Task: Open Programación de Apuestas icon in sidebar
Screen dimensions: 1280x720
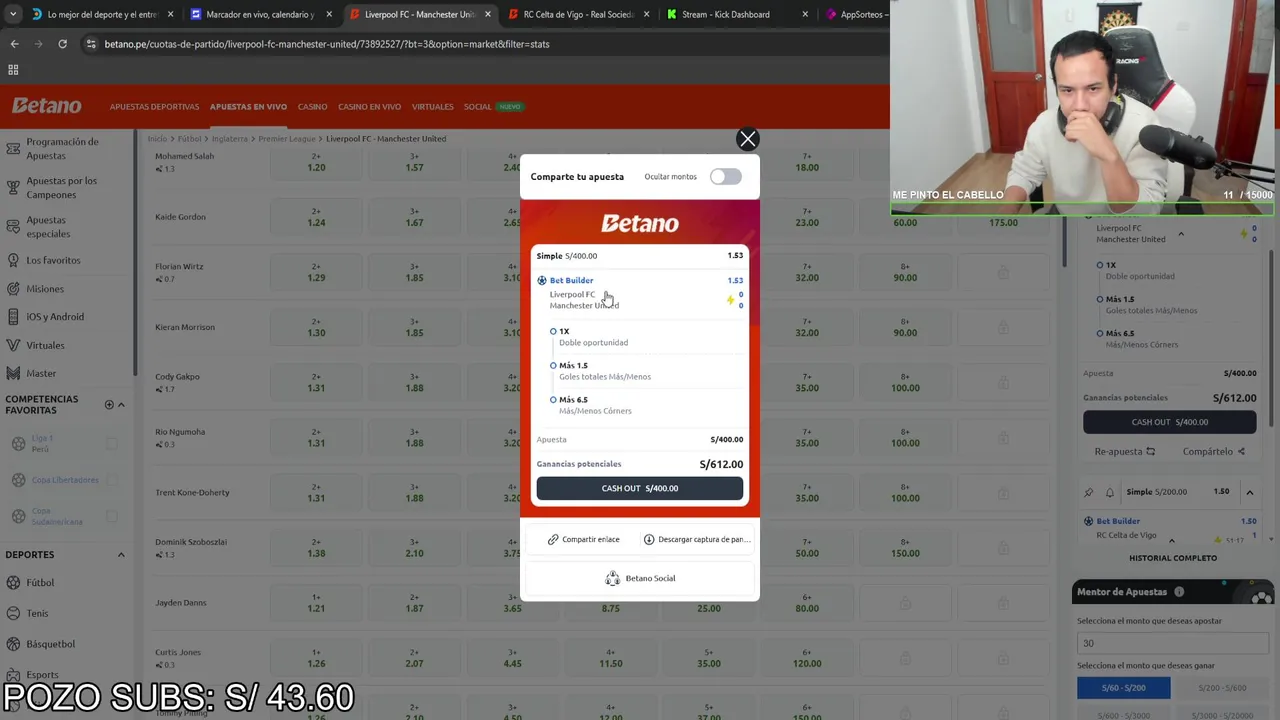Action: point(13,148)
